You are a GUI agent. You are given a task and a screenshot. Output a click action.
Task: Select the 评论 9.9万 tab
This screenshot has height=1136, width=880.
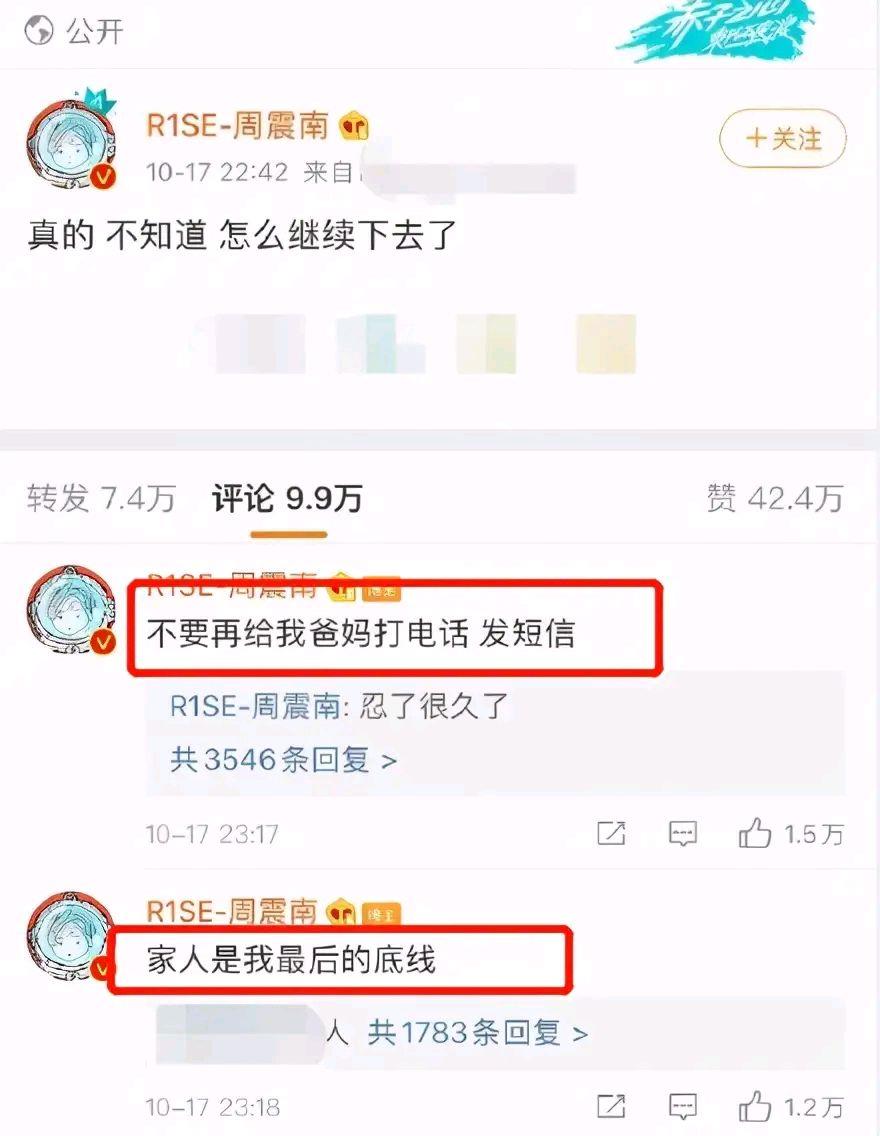[x=288, y=498]
